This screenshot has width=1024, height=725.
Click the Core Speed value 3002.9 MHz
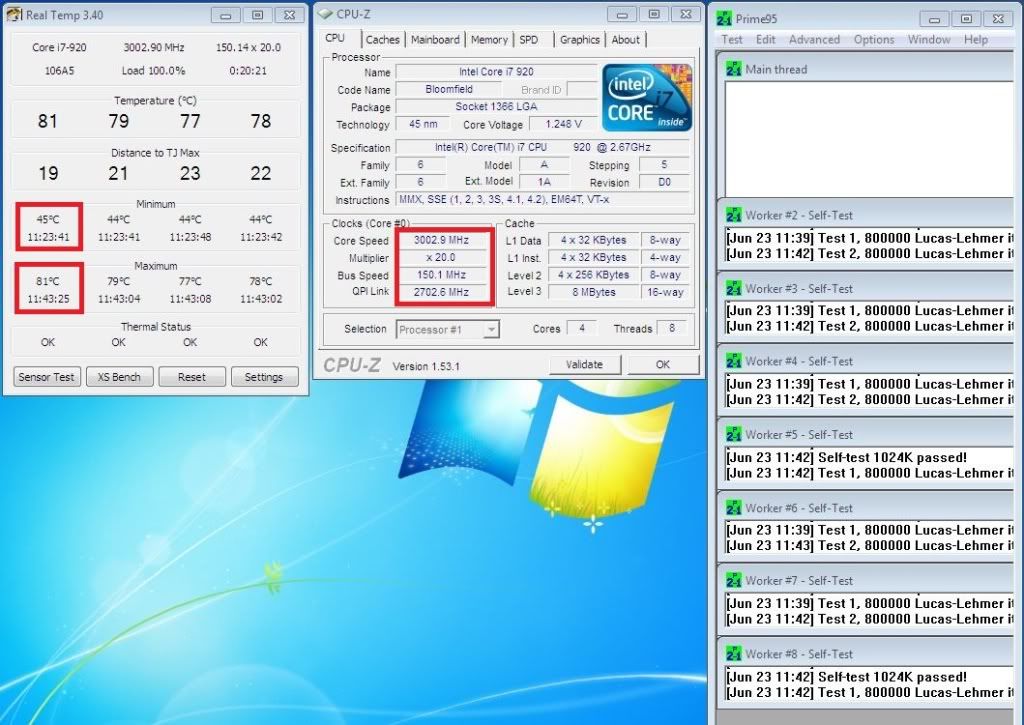point(441,240)
